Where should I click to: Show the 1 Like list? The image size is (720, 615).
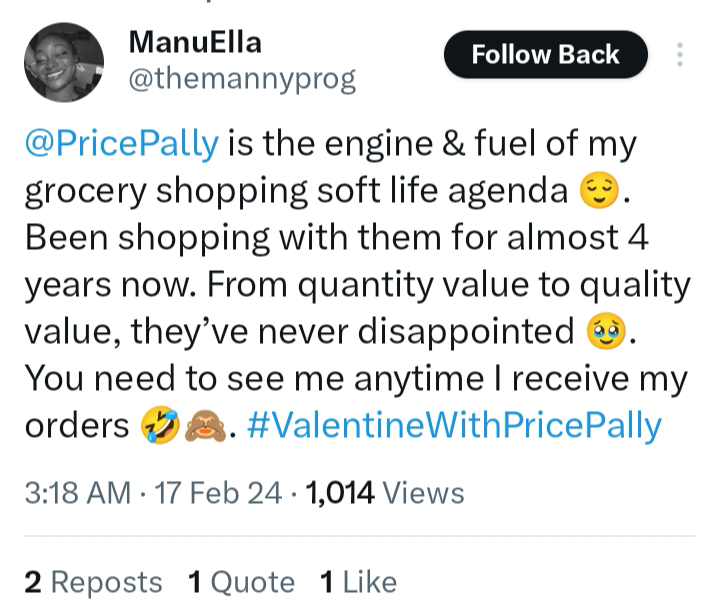358,582
